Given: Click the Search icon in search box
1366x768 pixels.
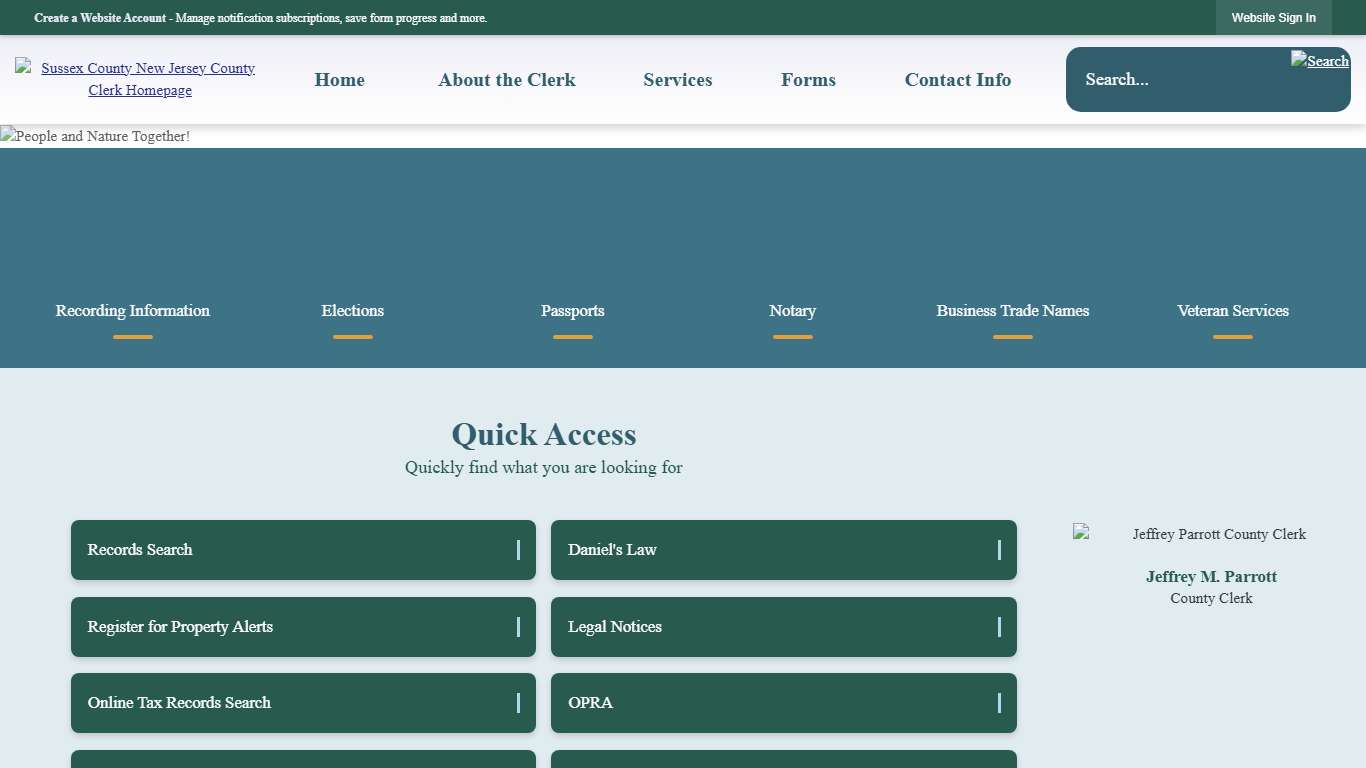Looking at the screenshot, I should 1319,61.
